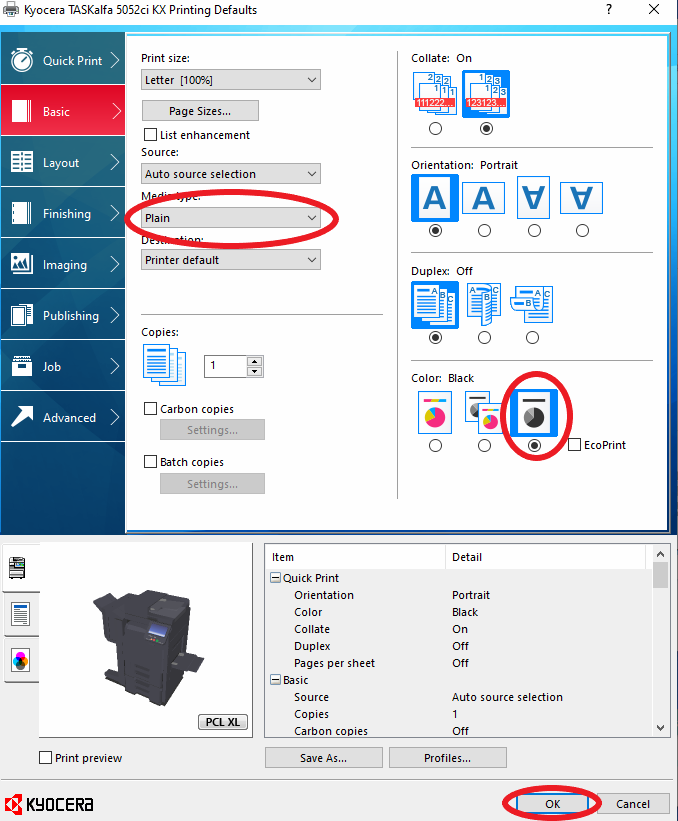The height and width of the screenshot is (821, 678).
Task: Open the Basic tab
Action: tap(63, 111)
